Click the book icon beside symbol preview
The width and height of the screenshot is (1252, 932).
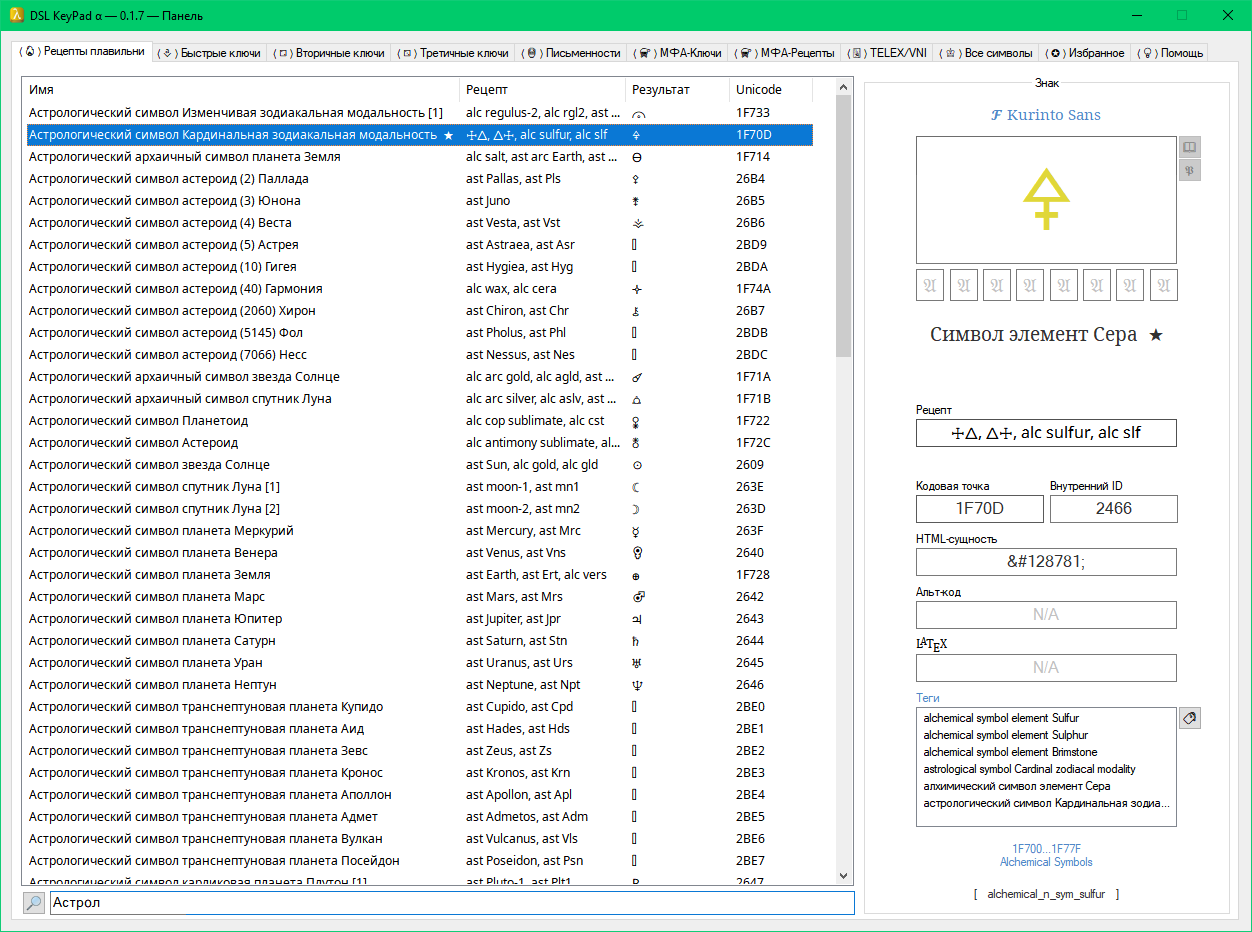tap(1189, 147)
